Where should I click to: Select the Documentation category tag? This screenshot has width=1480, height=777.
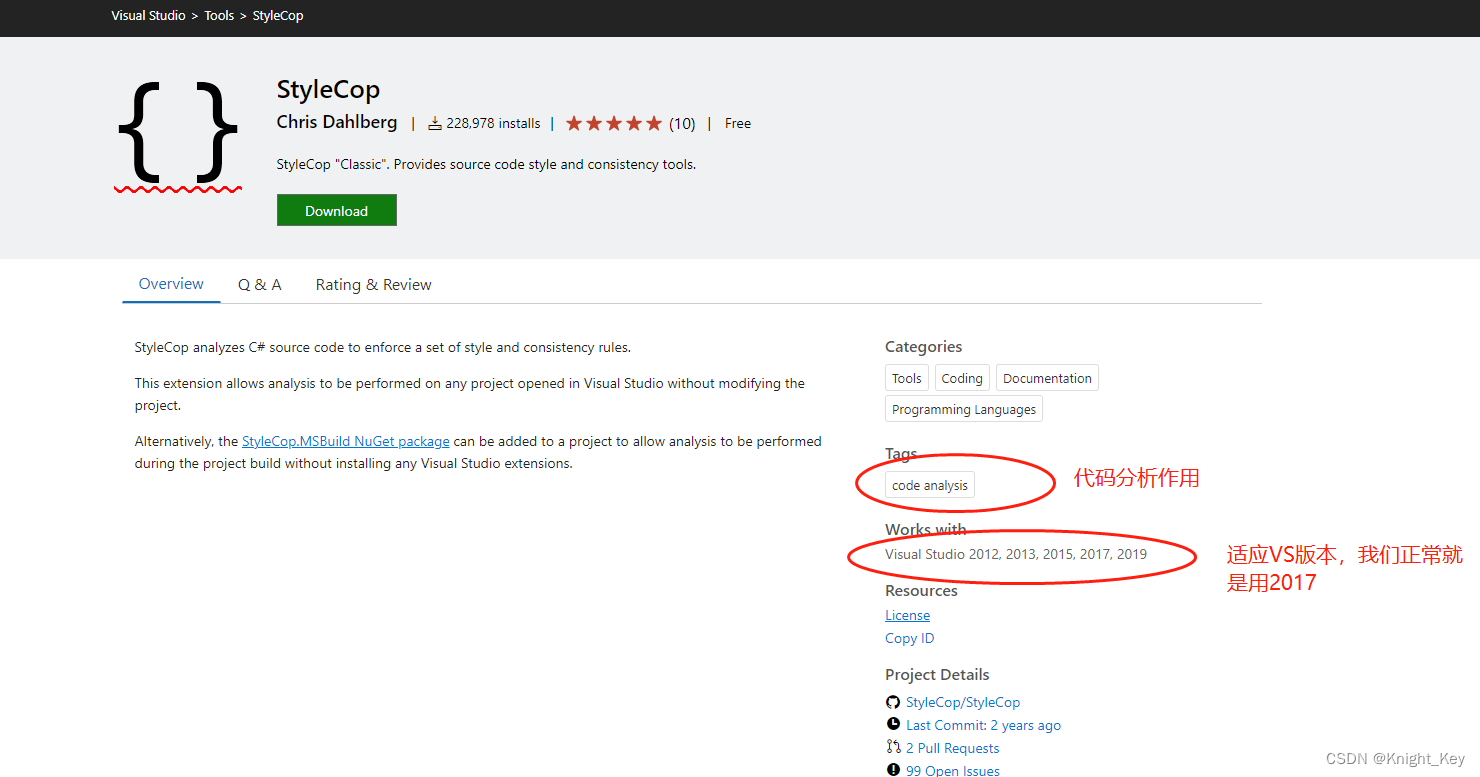pyautogui.click(x=1047, y=378)
